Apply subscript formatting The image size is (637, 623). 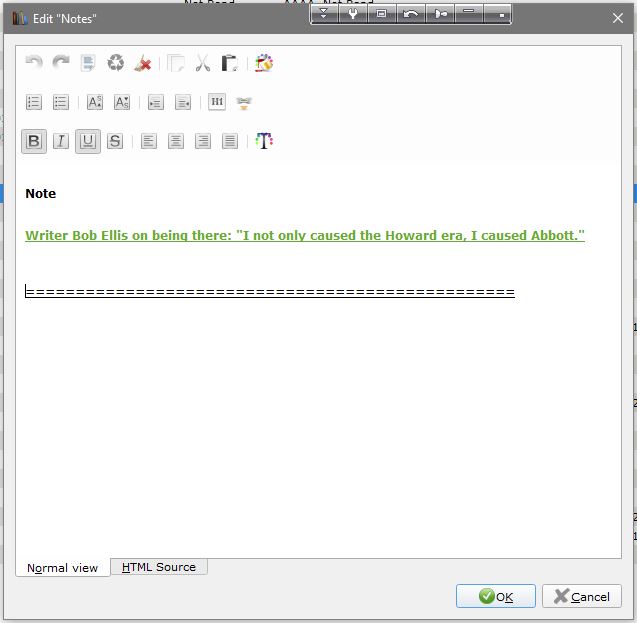[122, 102]
